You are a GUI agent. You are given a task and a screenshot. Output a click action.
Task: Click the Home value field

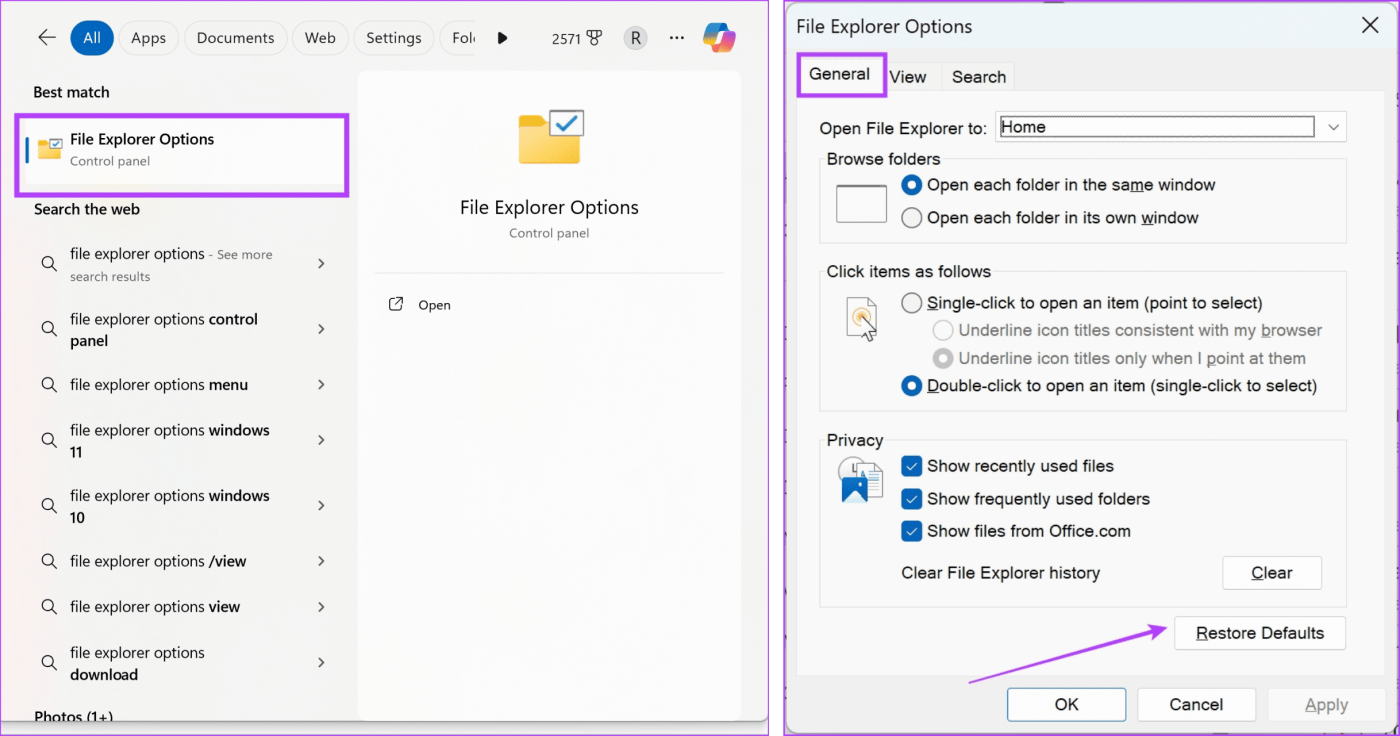[x=1155, y=127]
